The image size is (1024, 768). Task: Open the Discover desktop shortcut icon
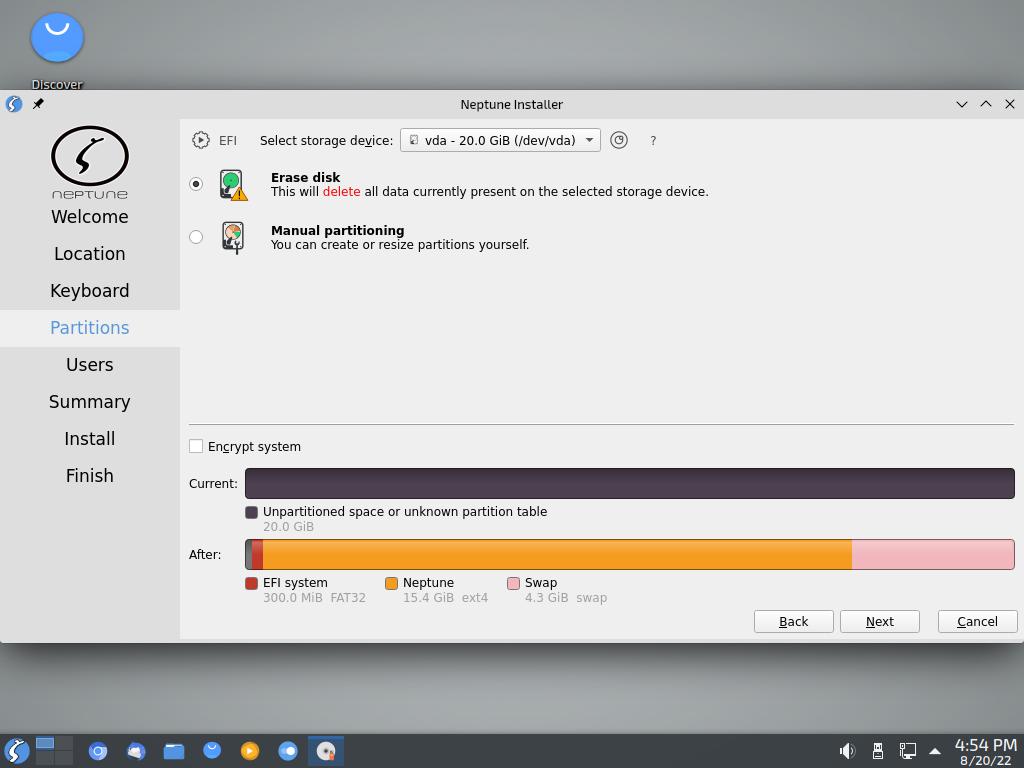(57, 38)
